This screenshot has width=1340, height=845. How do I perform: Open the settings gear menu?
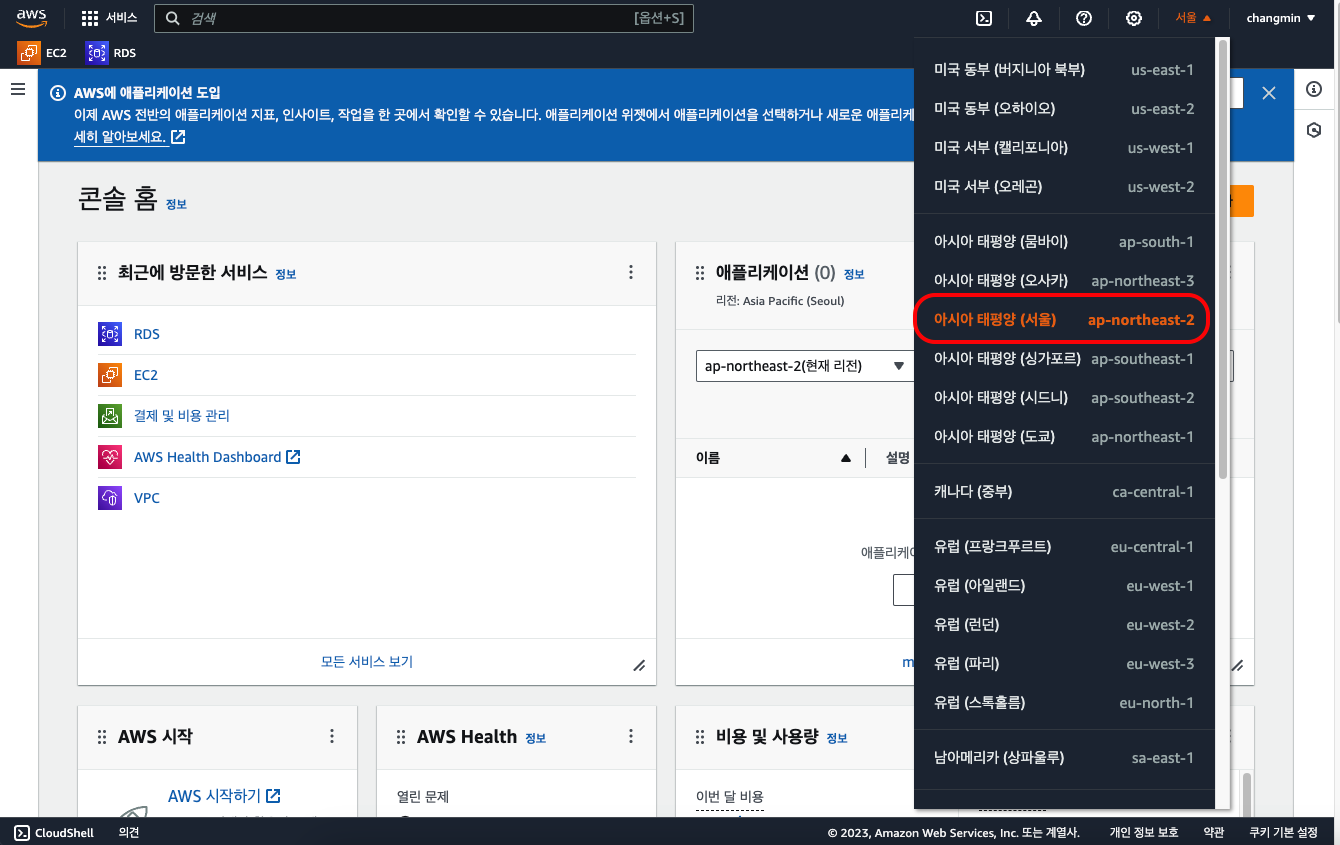pos(1134,18)
